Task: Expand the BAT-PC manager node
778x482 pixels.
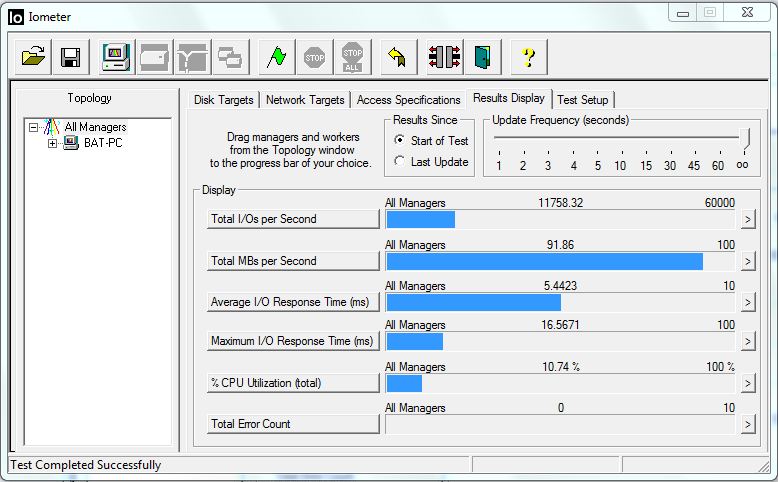Action: pos(52,143)
